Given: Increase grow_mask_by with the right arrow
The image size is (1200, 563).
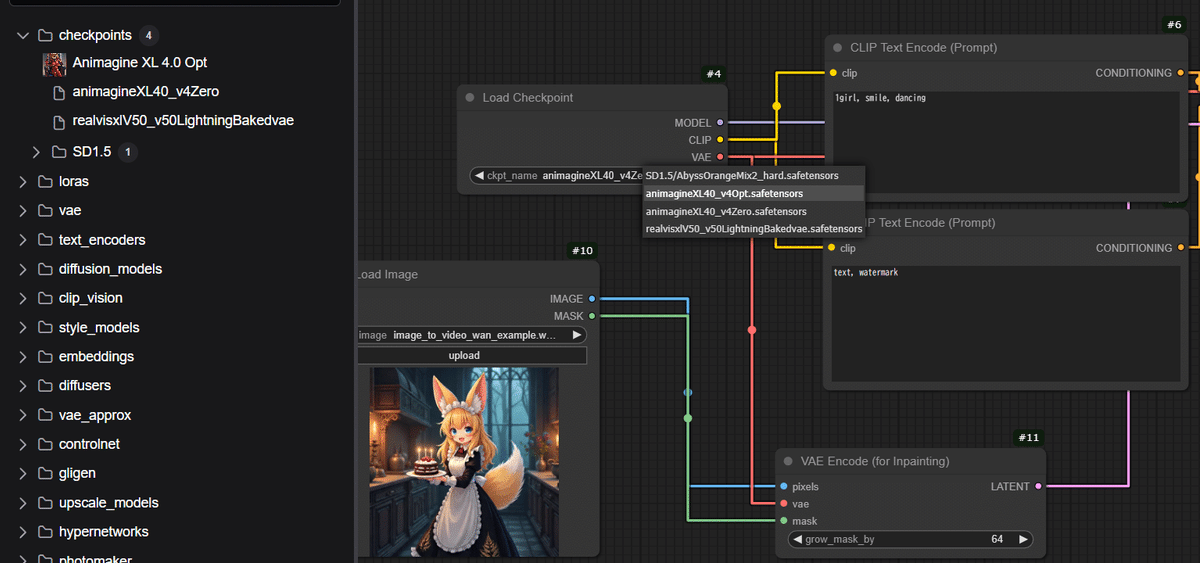Looking at the screenshot, I should pos(1023,539).
